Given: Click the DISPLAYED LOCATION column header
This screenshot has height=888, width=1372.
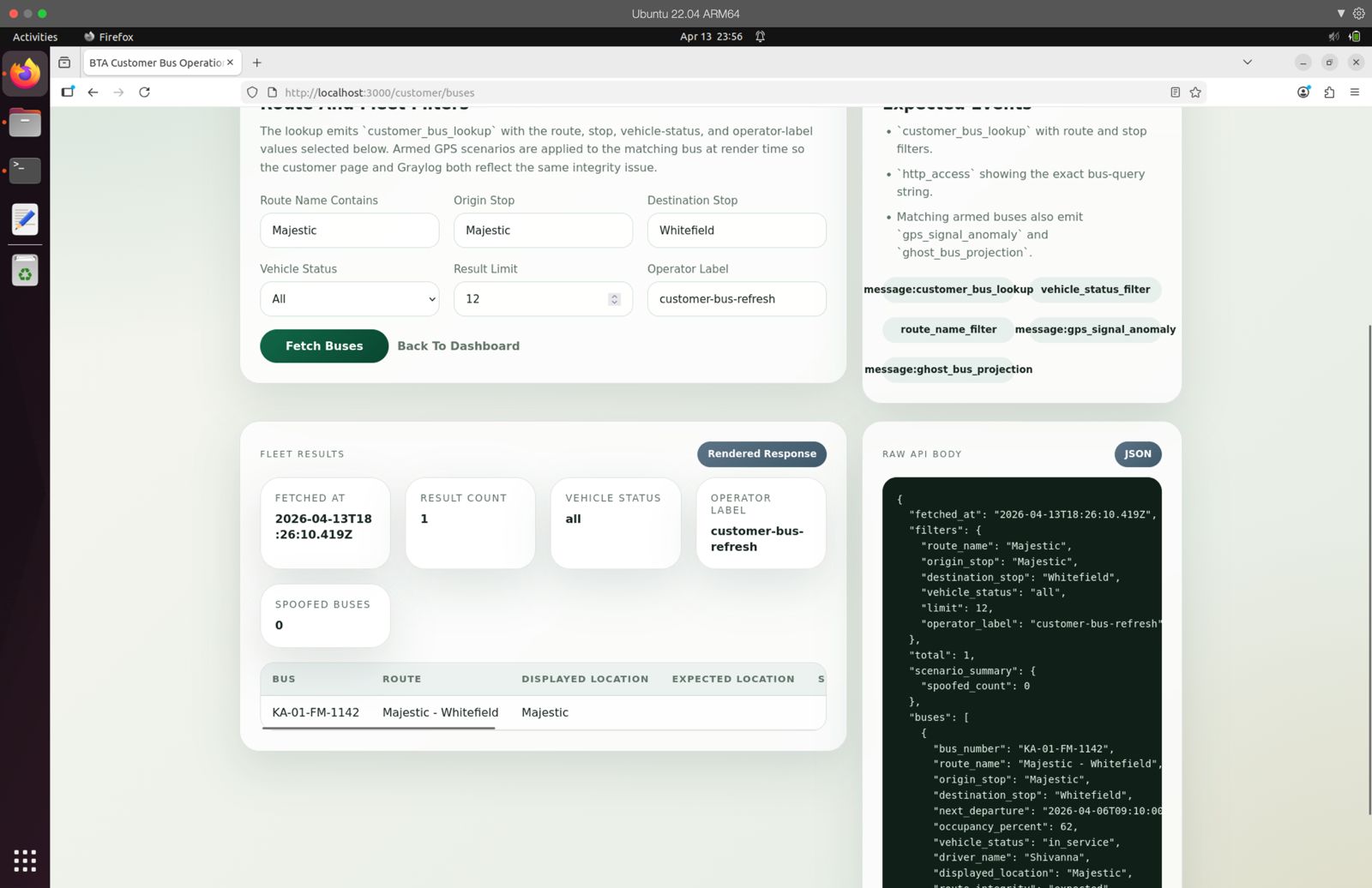Looking at the screenshot, I should [x=585, y=679].
